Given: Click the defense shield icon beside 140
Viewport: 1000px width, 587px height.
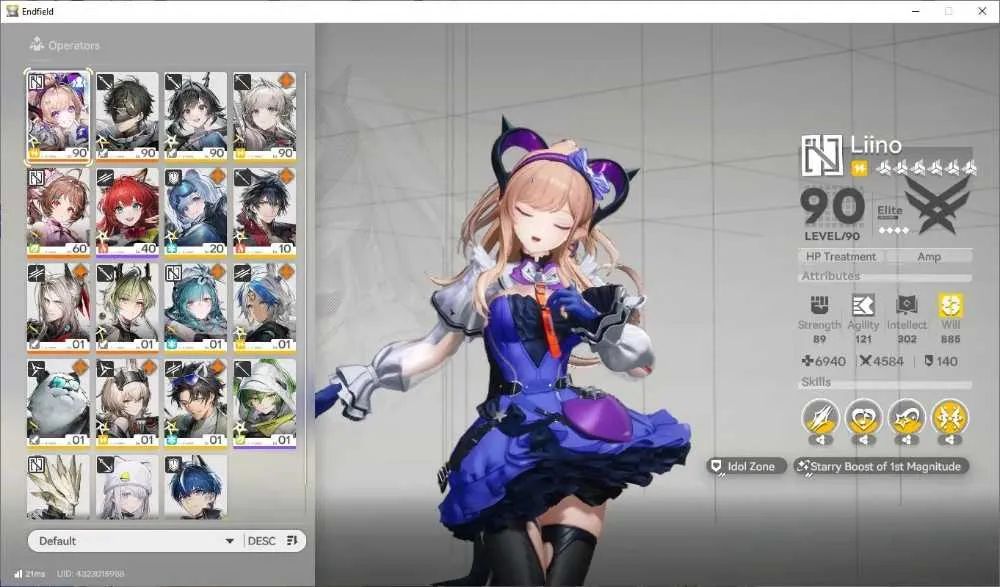Looking at the screenshot, I should pos(929,361).
